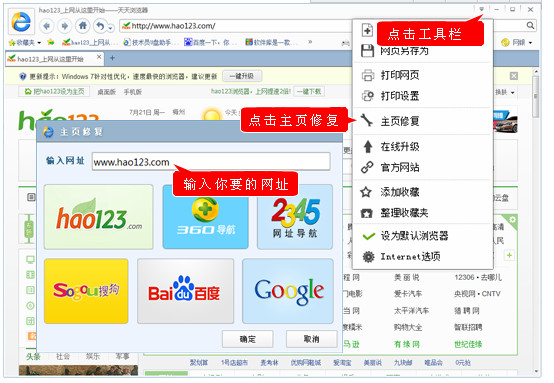Open a new tab with plus button

[112, 58]
